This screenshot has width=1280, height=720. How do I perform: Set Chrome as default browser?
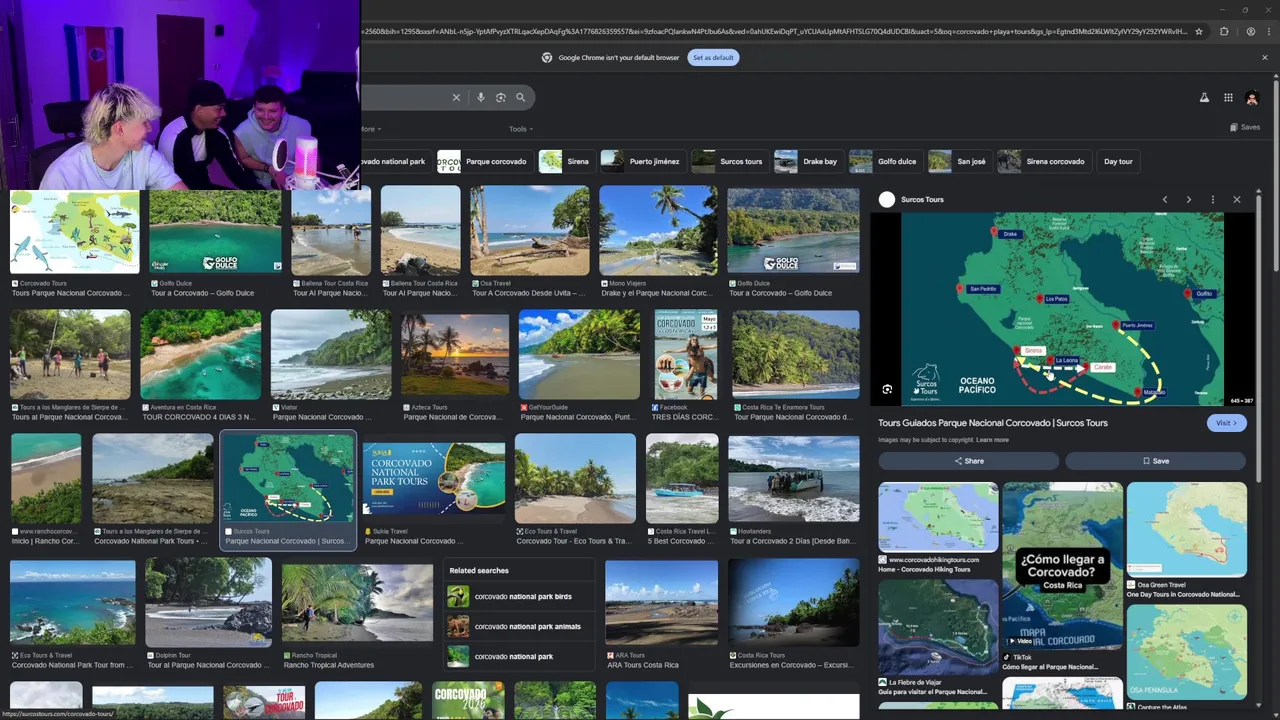(x=713, y=57)
